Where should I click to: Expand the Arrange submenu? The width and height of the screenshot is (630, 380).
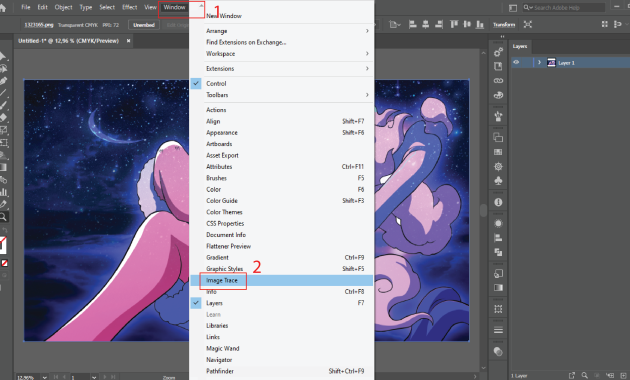pyautogui.click(x=281, y=31)
